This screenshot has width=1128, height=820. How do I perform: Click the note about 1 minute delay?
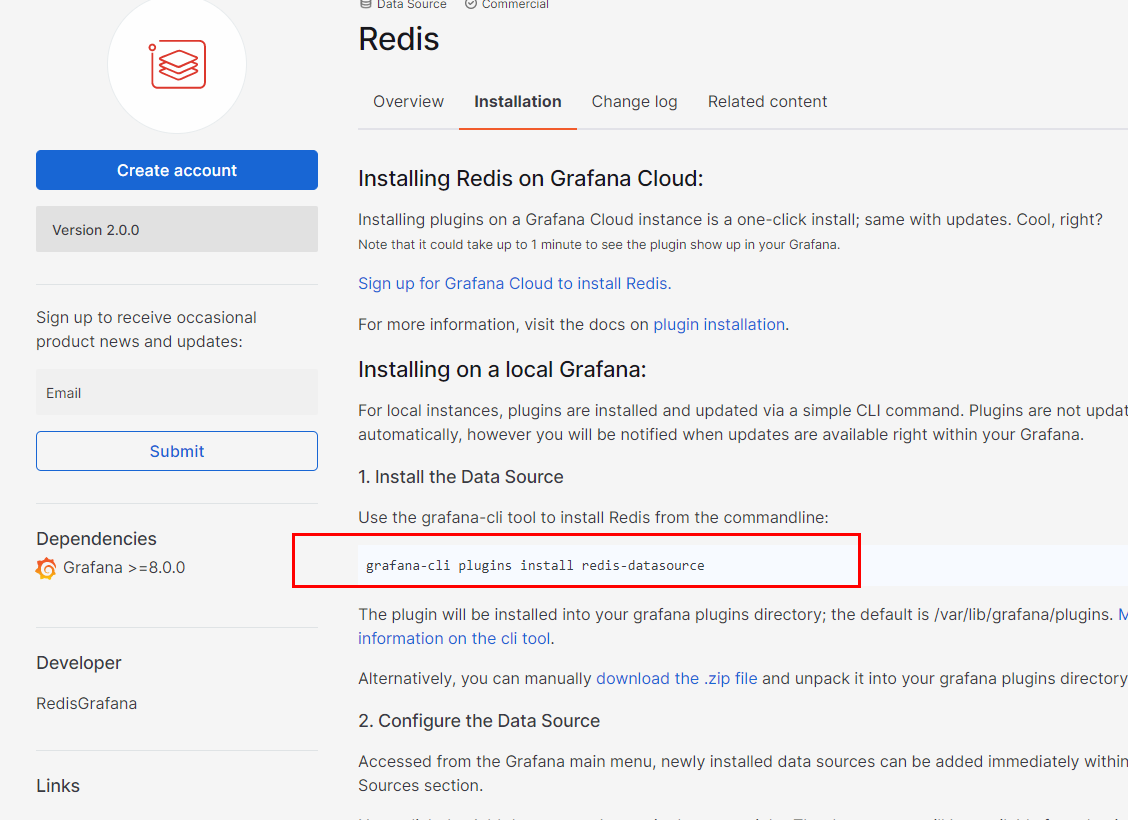tap(599, 245)
